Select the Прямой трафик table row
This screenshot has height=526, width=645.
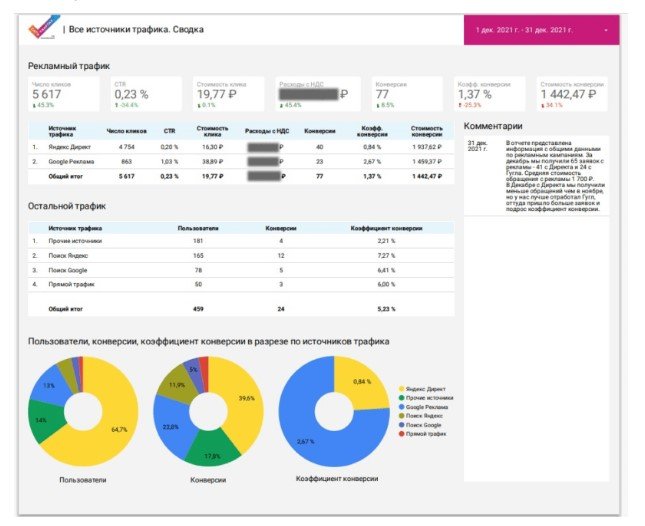(241, 285)
